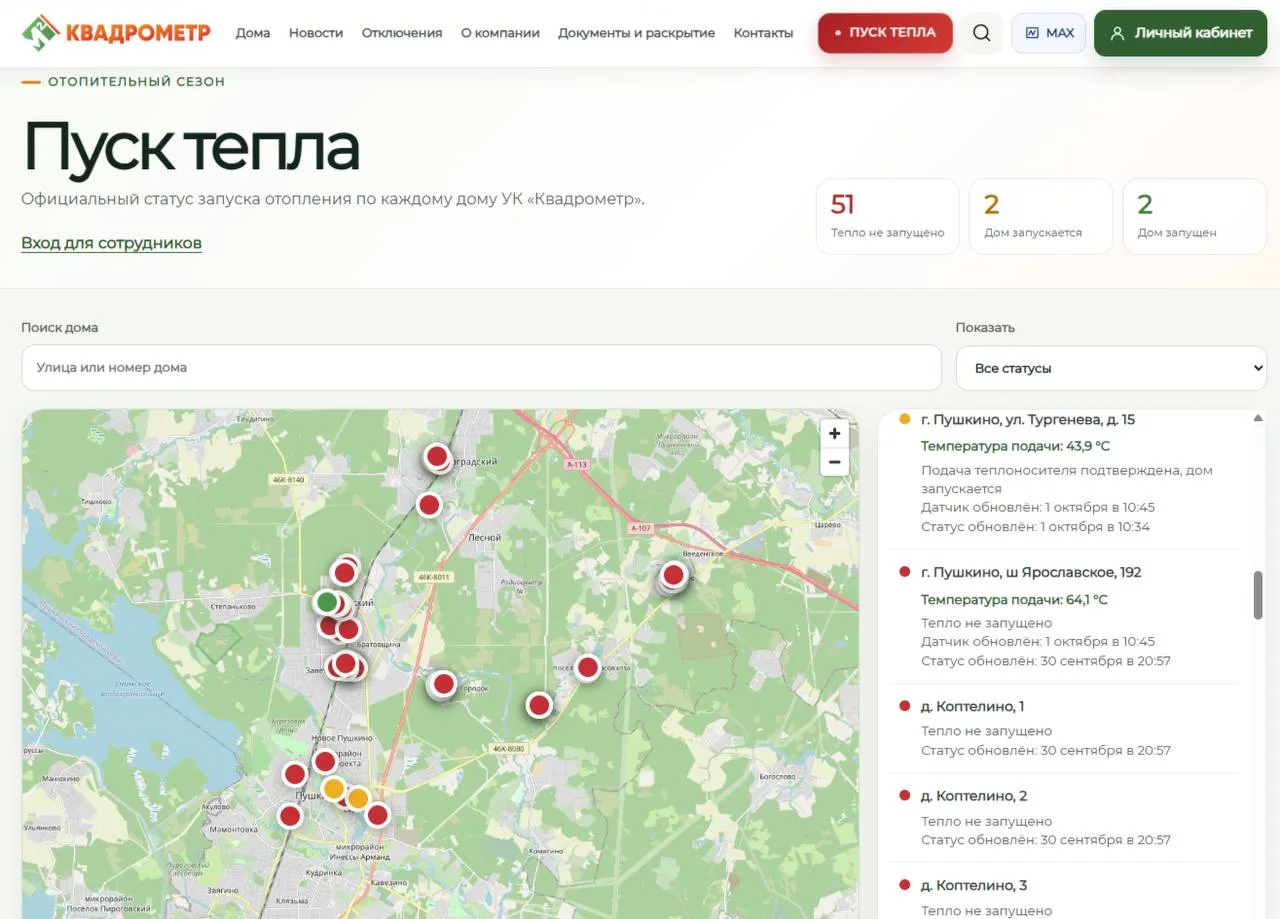Select the green launched-house map marker
Viewport: 1280px width, 919px height.
(x=326, y=602)
